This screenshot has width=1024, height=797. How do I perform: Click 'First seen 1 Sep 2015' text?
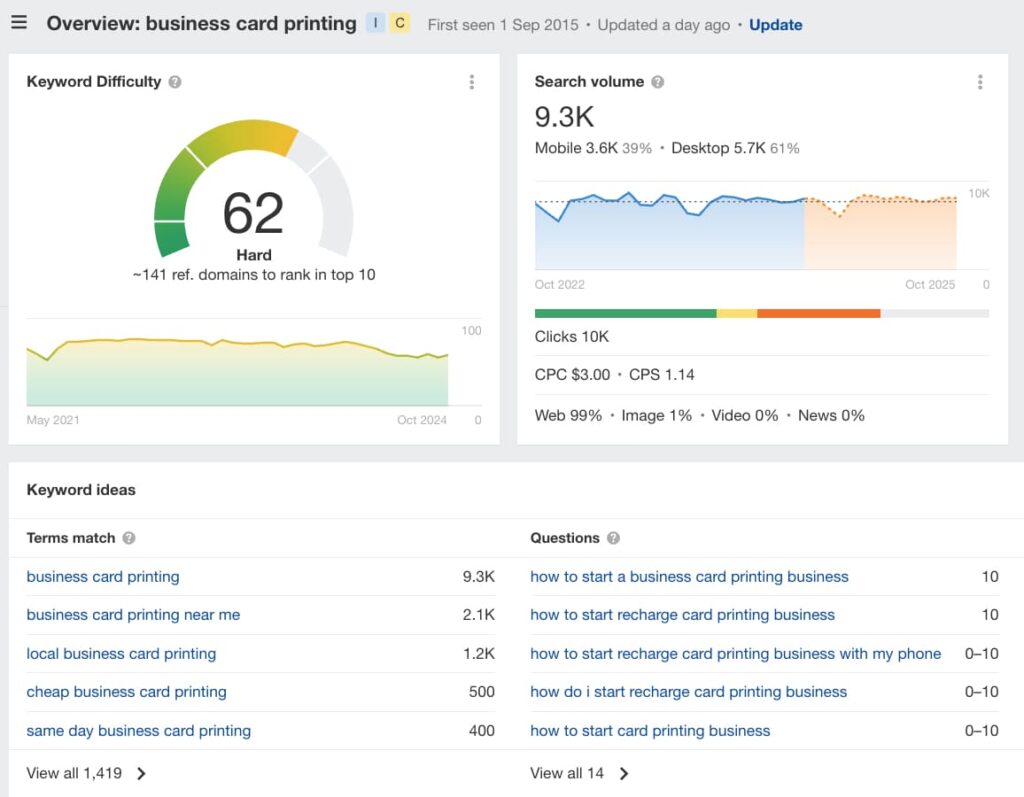coord(503,25)
